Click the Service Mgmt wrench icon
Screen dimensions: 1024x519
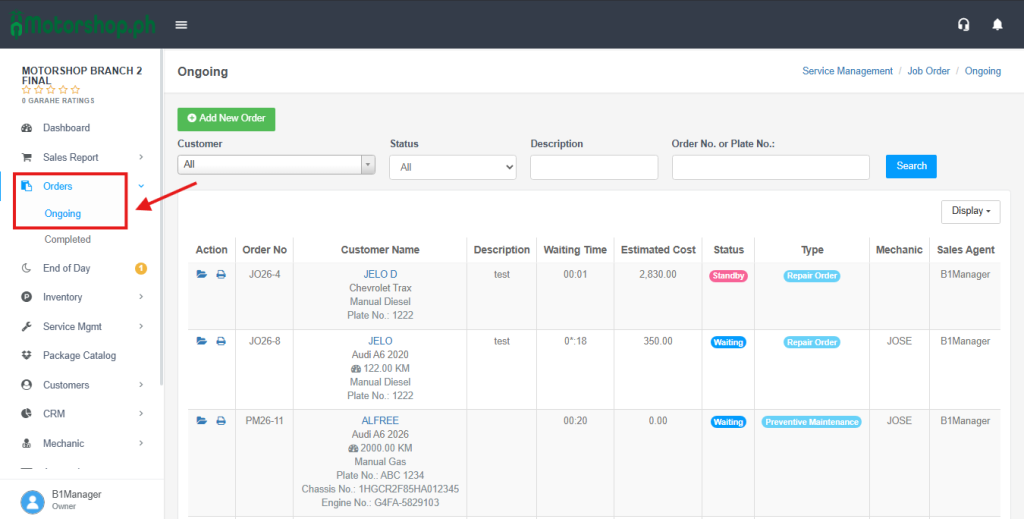[x=27, y=326]
